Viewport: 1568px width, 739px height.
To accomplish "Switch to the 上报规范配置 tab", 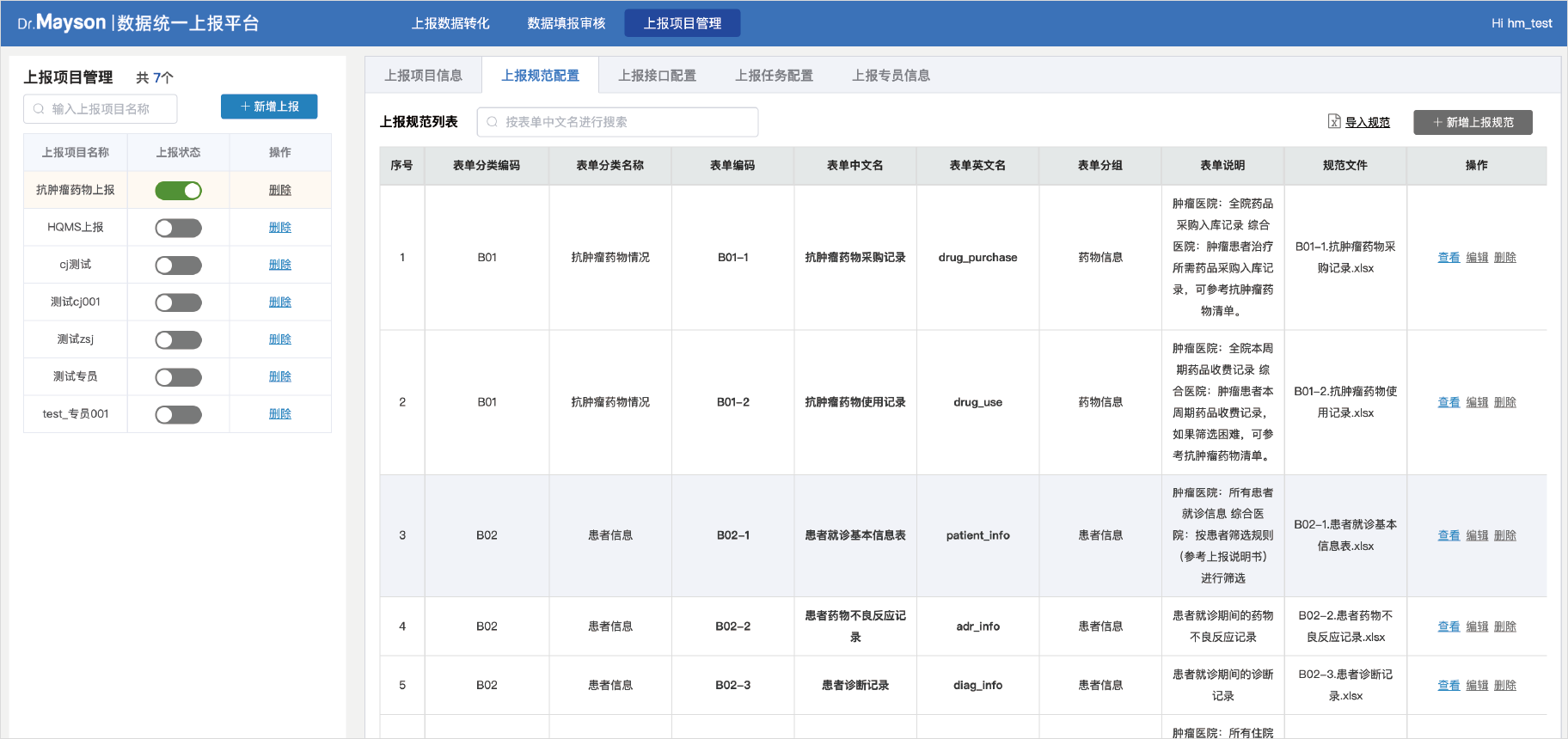I will point(541,76).
